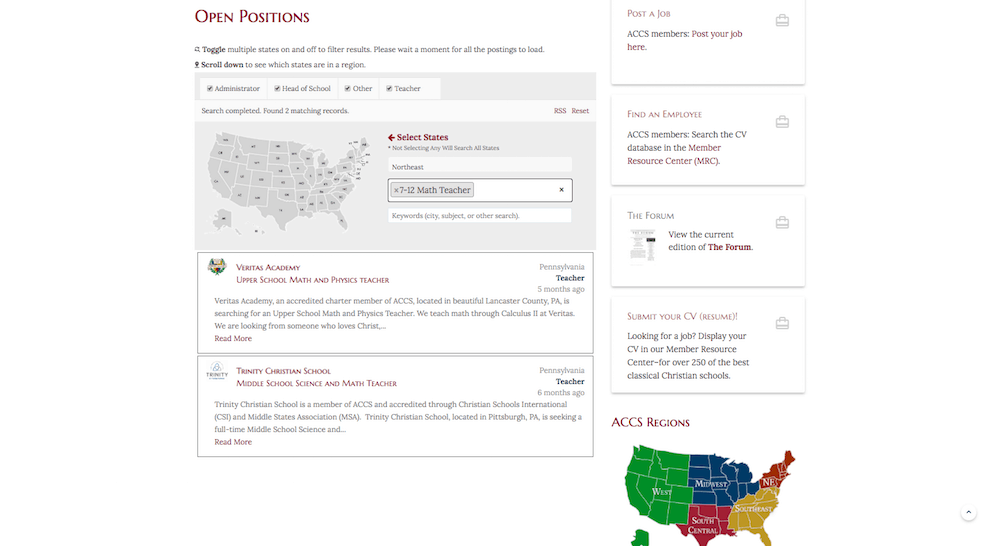
Task: Uncheck the Teacher checkbox
Action: coord(389,89)
